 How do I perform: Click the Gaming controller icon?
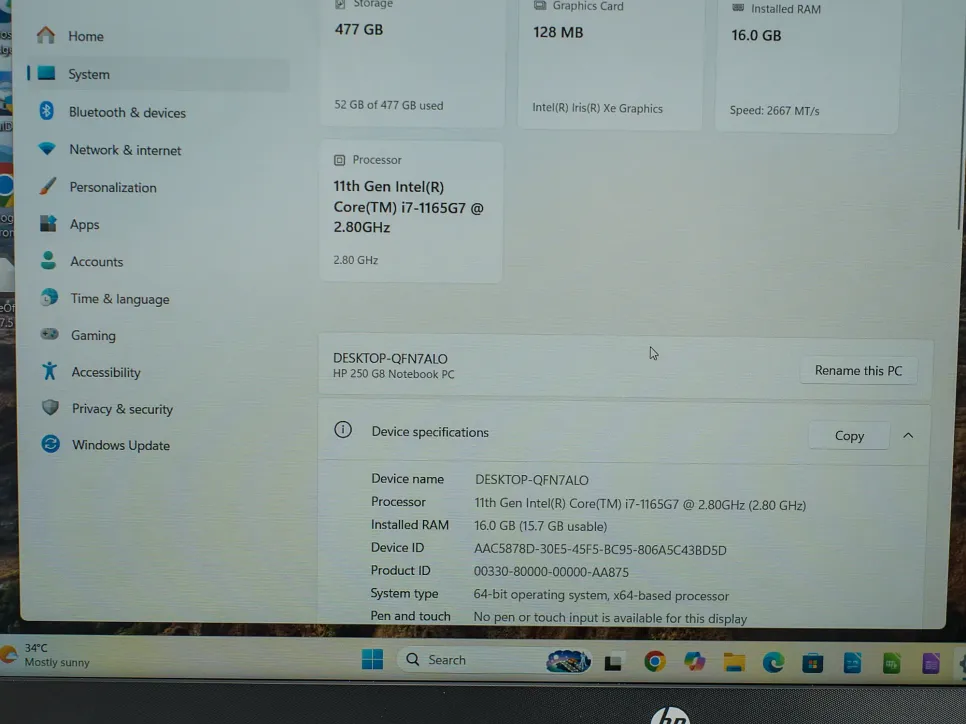[x=50, y=334]
